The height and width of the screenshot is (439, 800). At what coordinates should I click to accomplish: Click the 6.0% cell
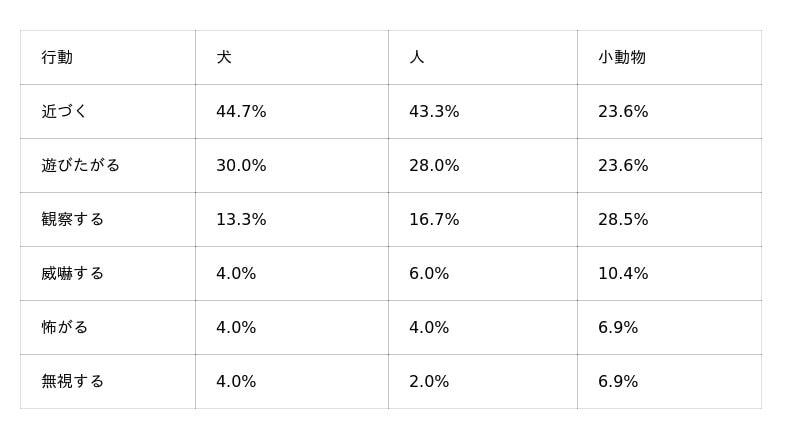(429, 273)
